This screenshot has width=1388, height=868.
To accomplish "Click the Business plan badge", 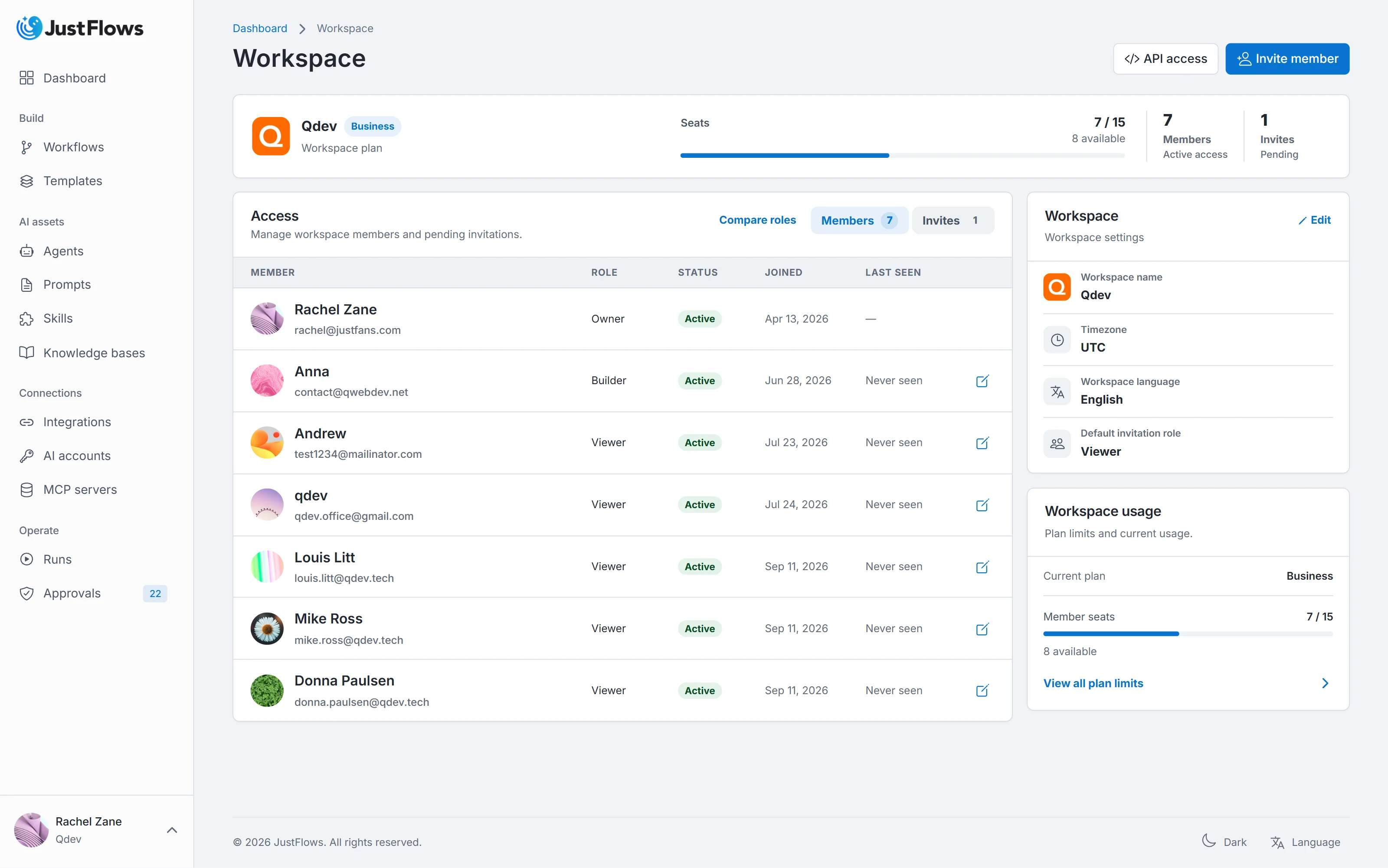I will click(x=372, y=126).
